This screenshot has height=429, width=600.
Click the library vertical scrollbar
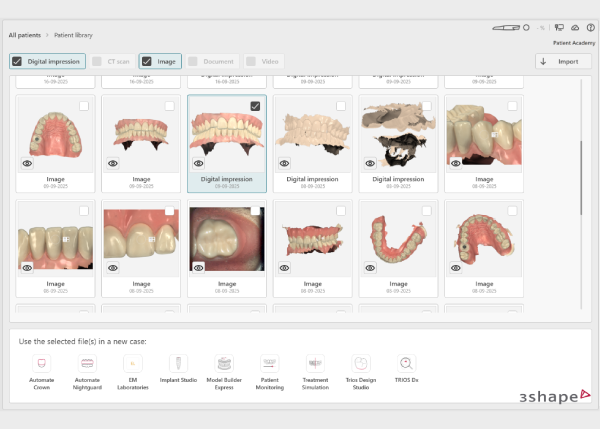coord(581,178)
